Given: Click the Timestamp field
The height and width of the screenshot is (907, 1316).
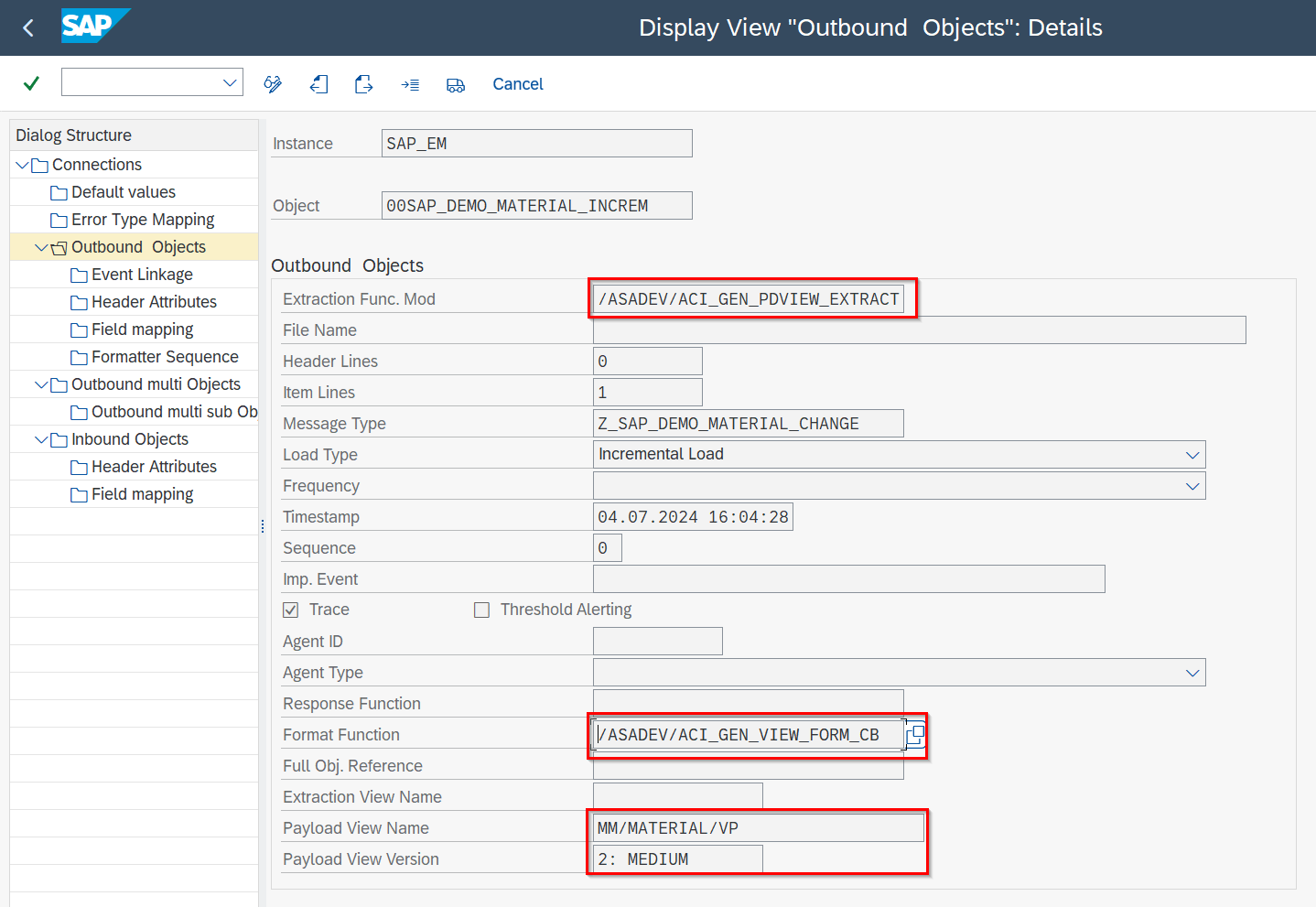Looking at the screenshot, I should point(693,517).
